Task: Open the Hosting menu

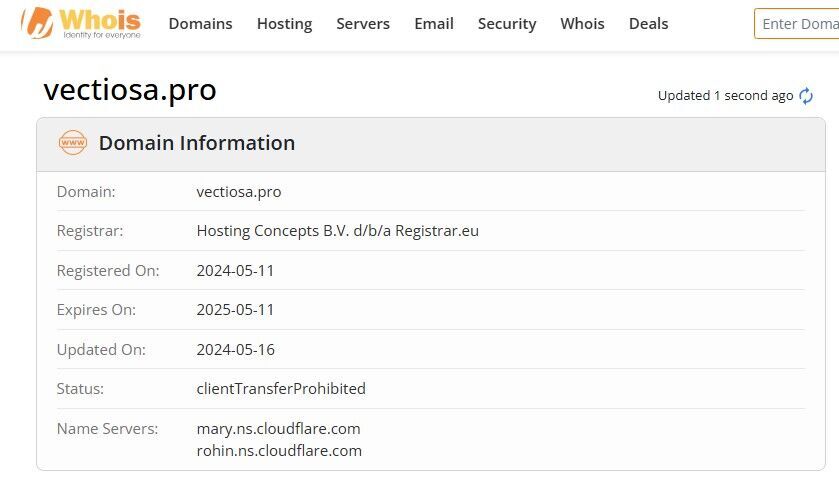Action: pyautogui.click(x=285, y=24)
